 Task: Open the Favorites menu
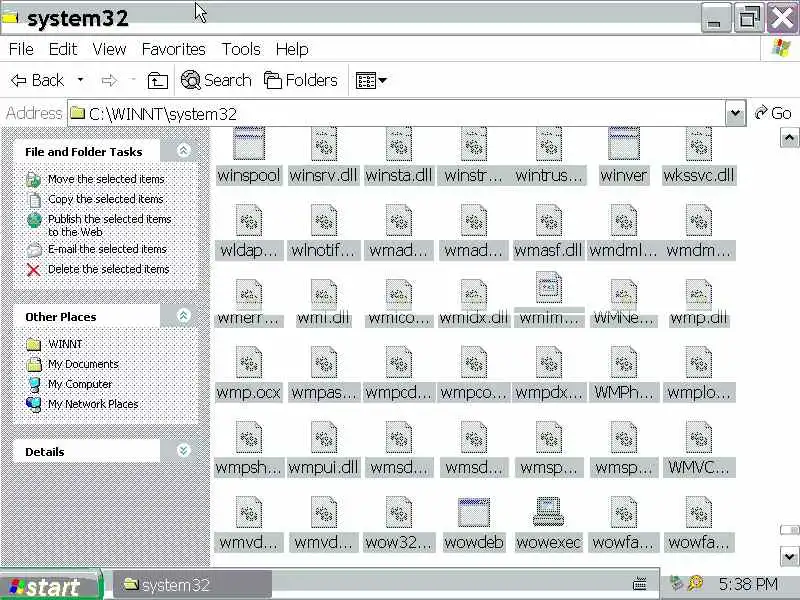(173, 49)
